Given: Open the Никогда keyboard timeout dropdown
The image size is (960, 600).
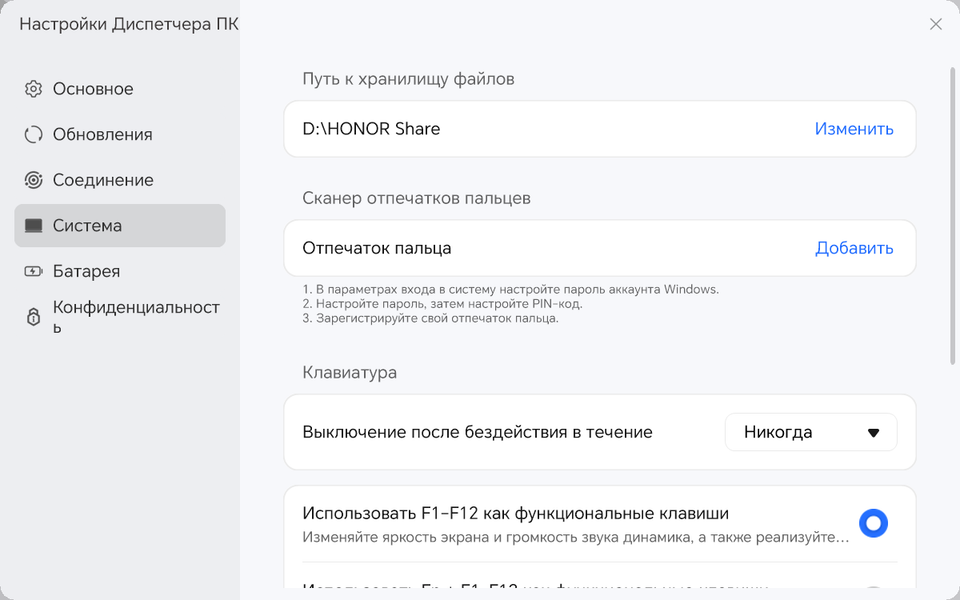Looking at the screenshot, I should coord(810,433).
